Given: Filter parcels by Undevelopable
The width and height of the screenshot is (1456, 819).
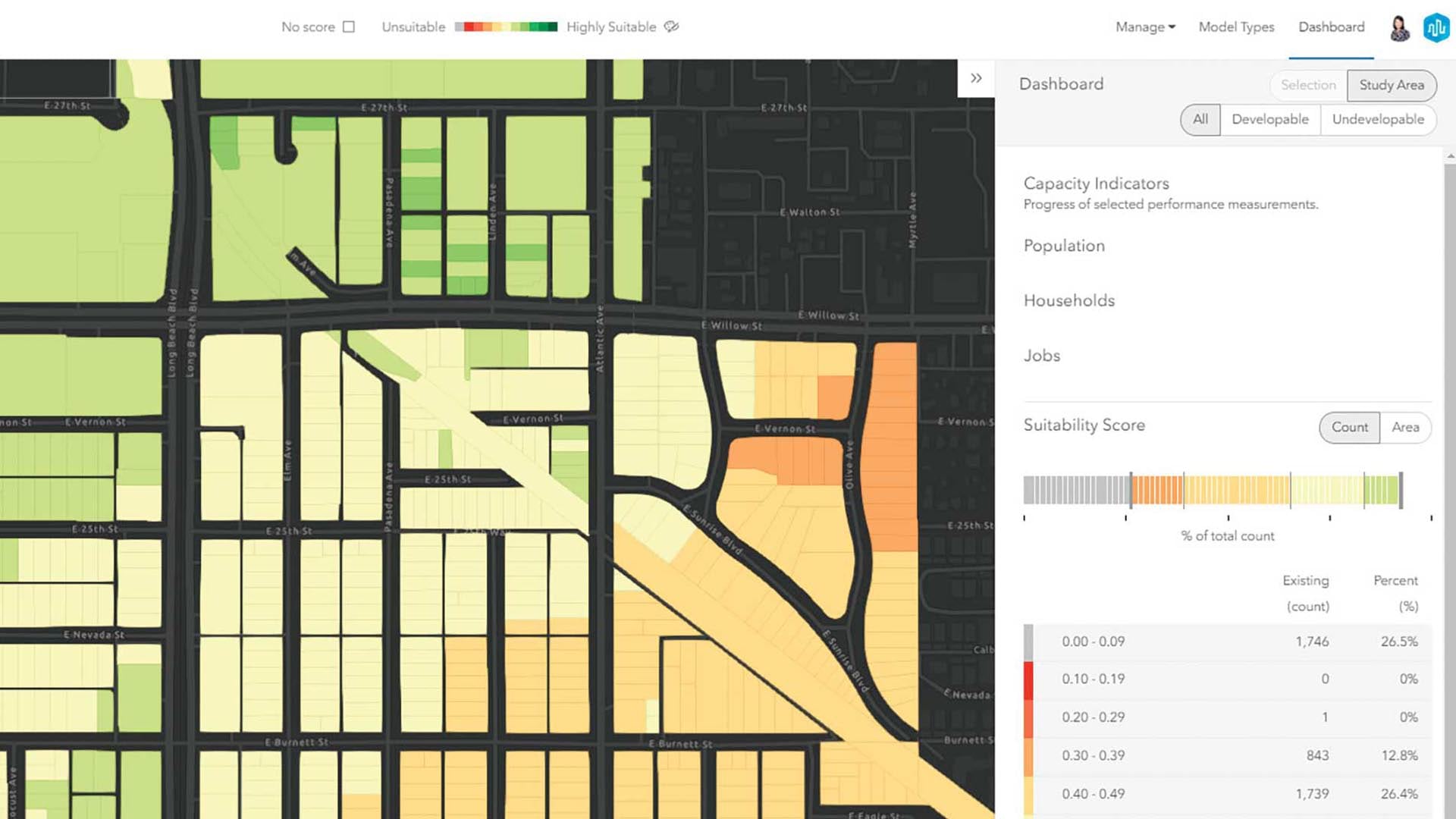Looking at the screenshot, I should [x=1378, y=119].
